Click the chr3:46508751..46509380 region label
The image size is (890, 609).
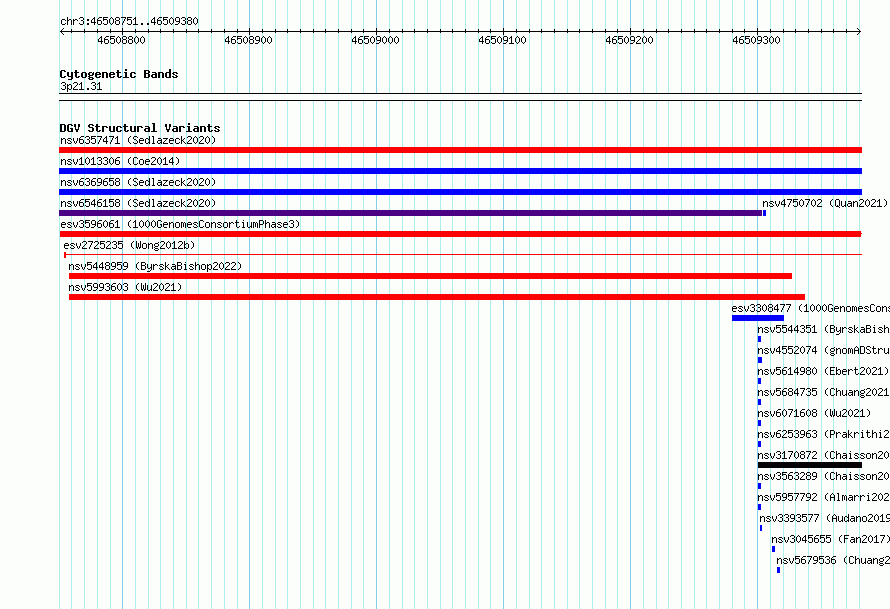point(129,21)
